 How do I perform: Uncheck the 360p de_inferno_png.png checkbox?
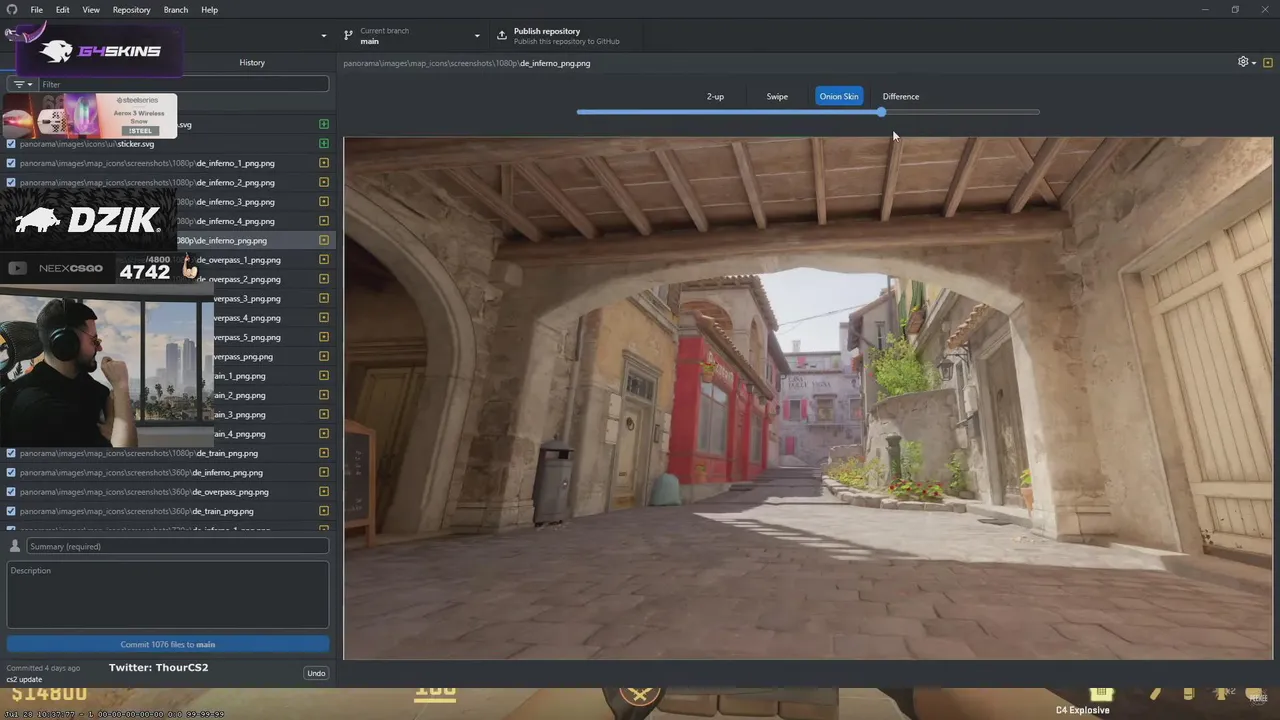[11, 472]
